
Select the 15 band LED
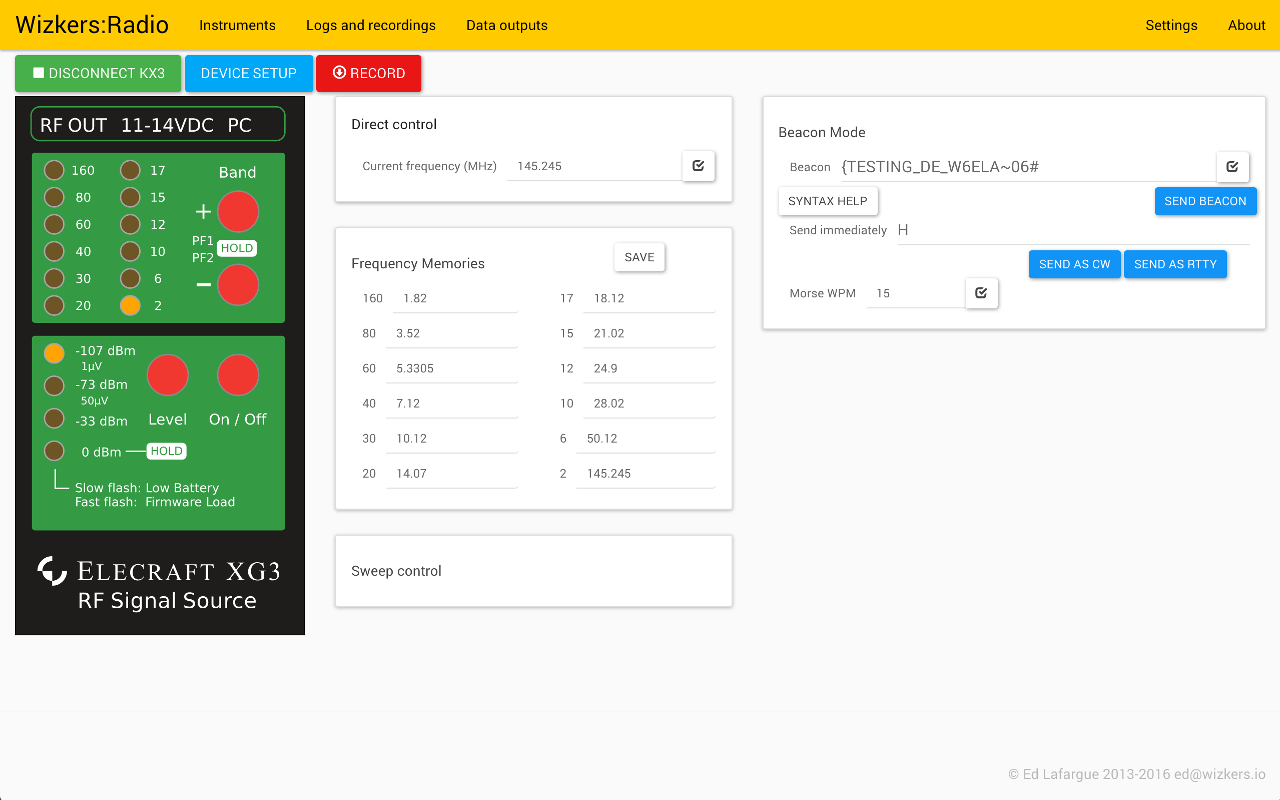pyautogui.click(x=130, y=197)
